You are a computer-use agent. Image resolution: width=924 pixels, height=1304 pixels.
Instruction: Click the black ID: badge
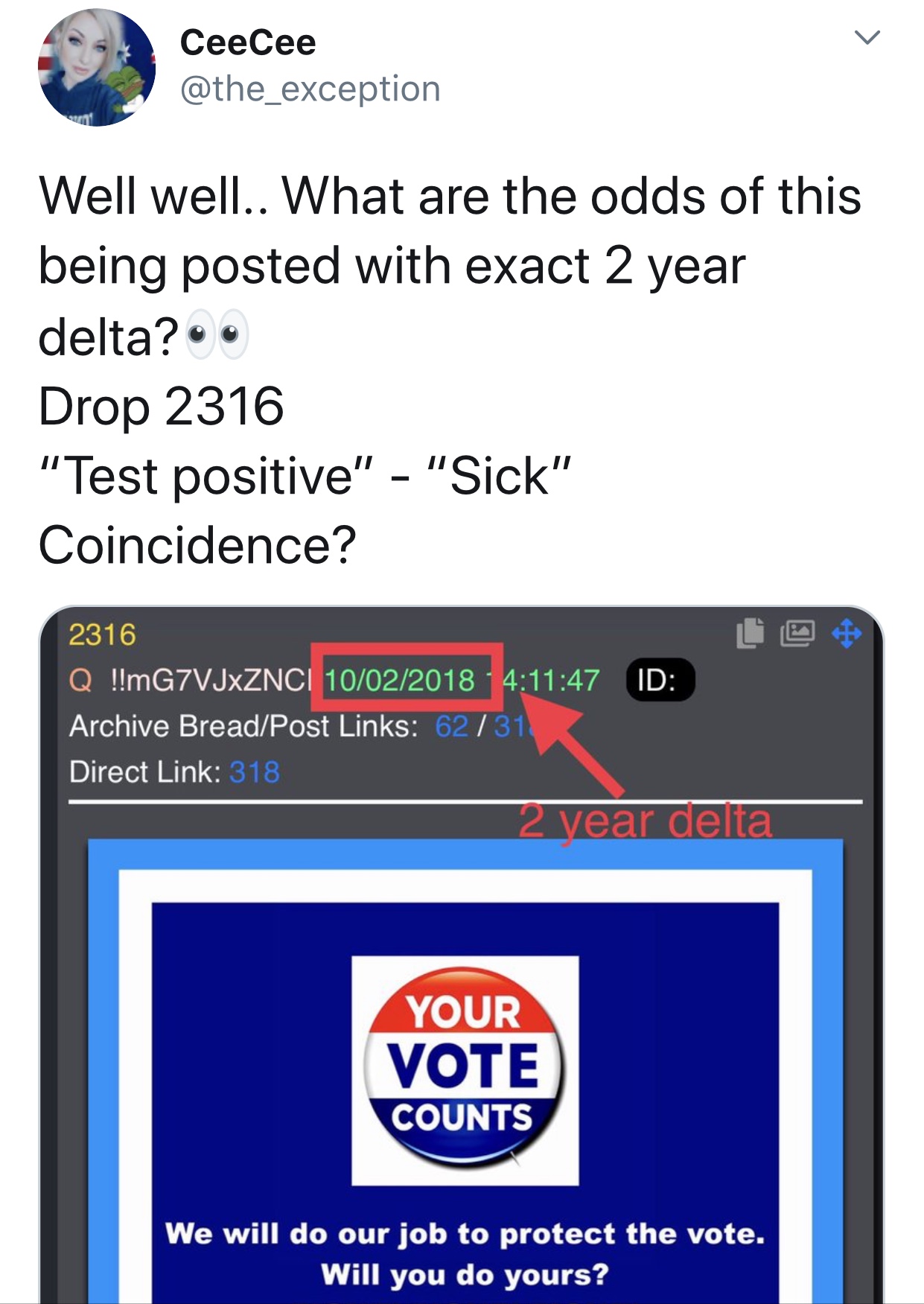660,680
